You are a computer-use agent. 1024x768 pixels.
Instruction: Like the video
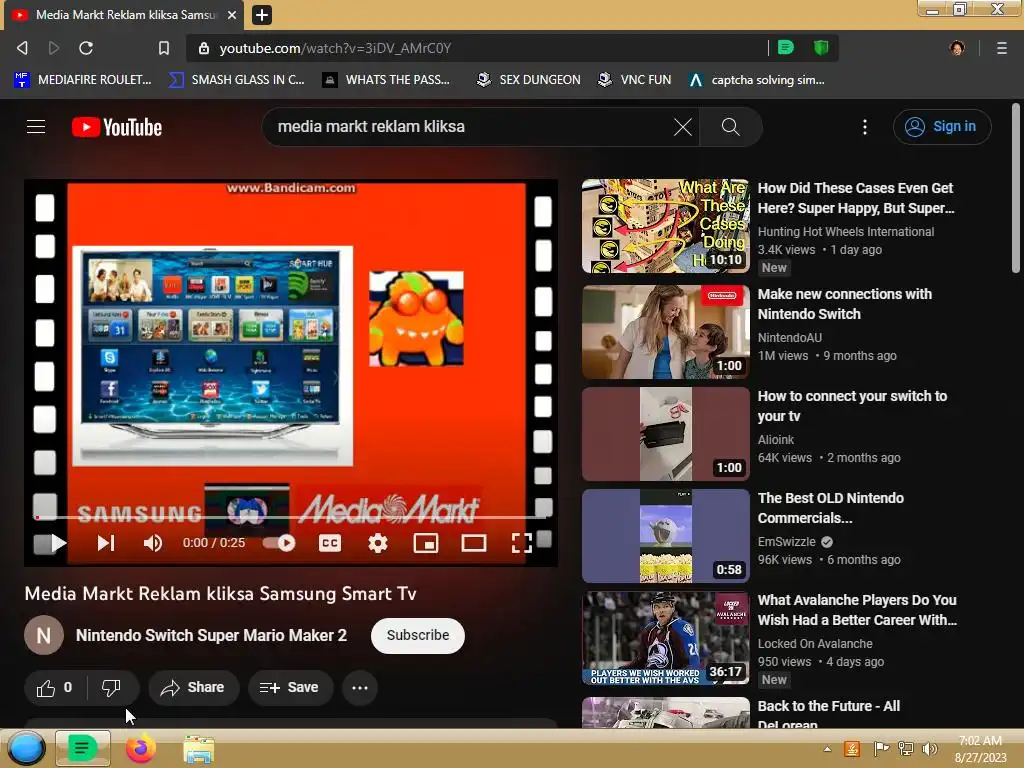pos(56,688)
